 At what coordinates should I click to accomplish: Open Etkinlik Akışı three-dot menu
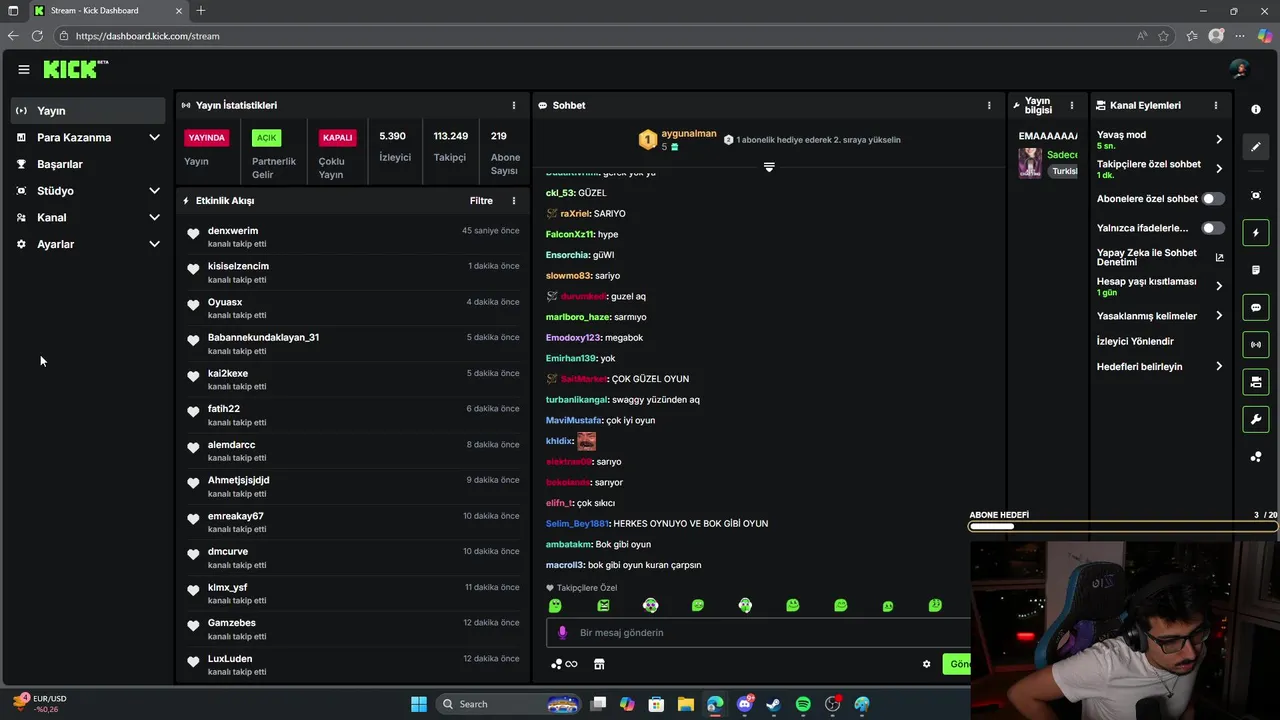(514, 200)
